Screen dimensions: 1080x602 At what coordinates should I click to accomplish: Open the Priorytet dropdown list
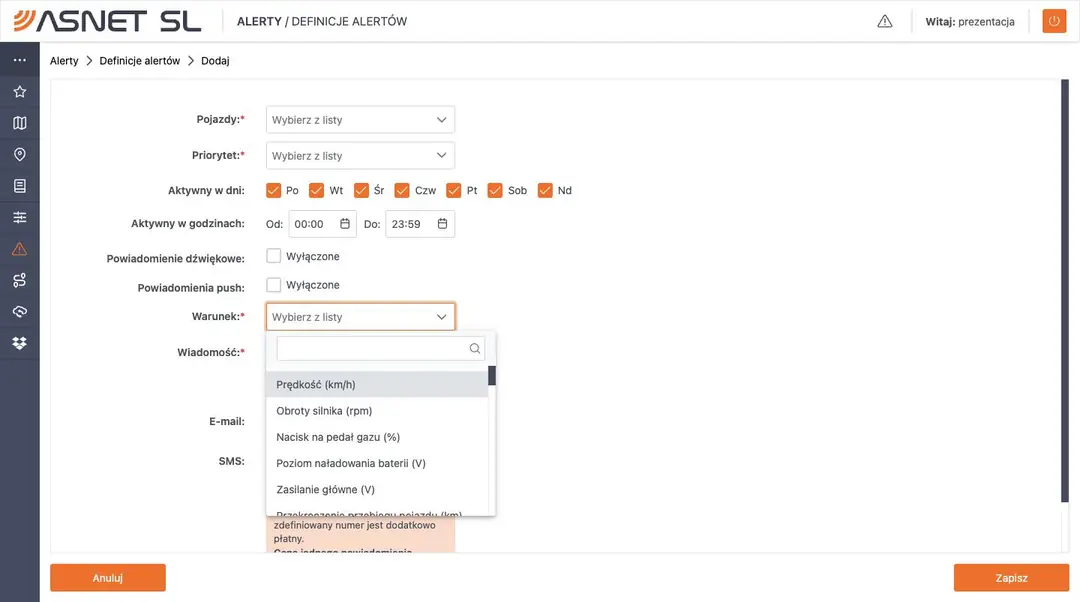(x=360, y=156)
